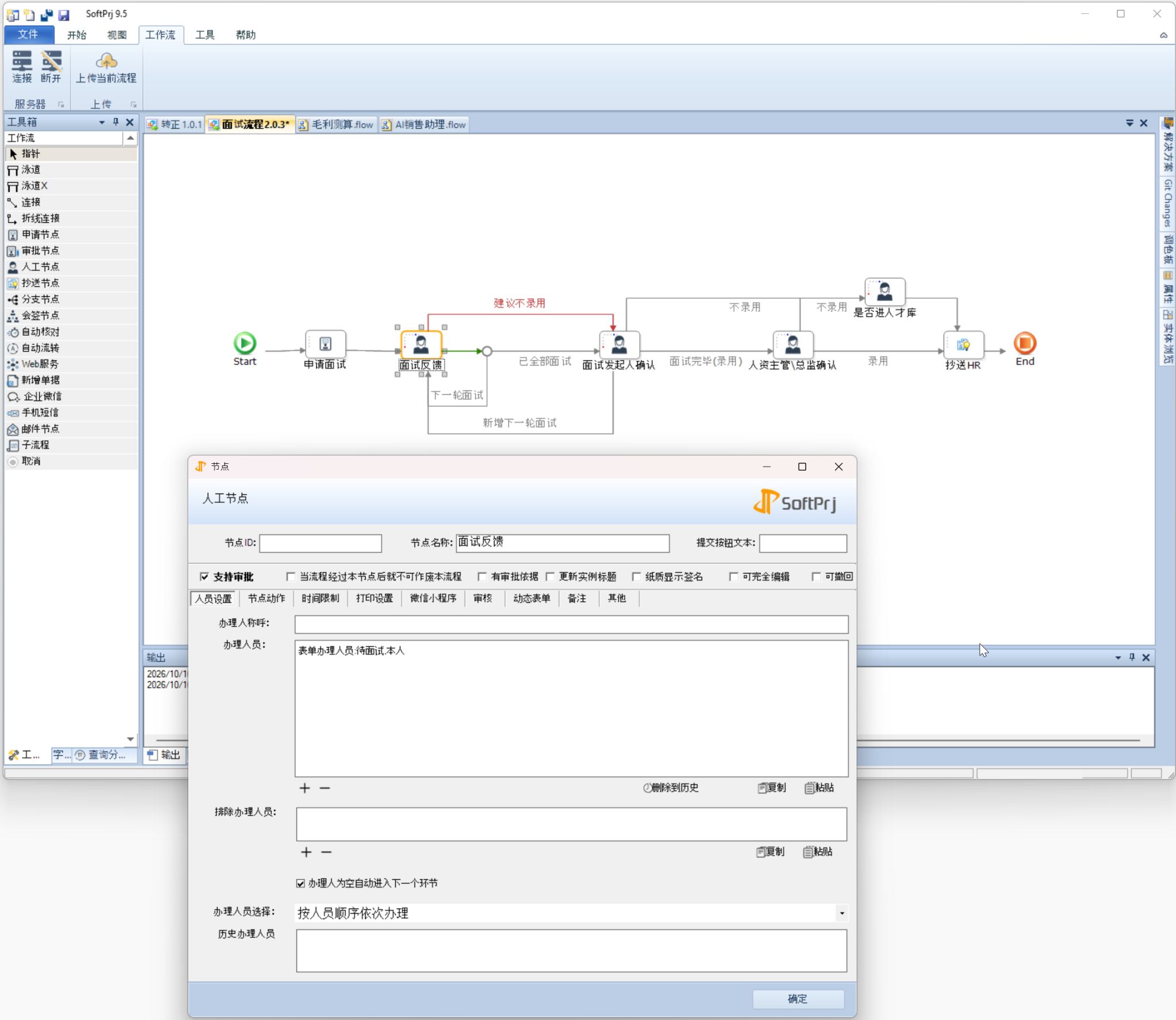Choose the 企业微信 tool
1176x1020 pixels.
point(71,397)
